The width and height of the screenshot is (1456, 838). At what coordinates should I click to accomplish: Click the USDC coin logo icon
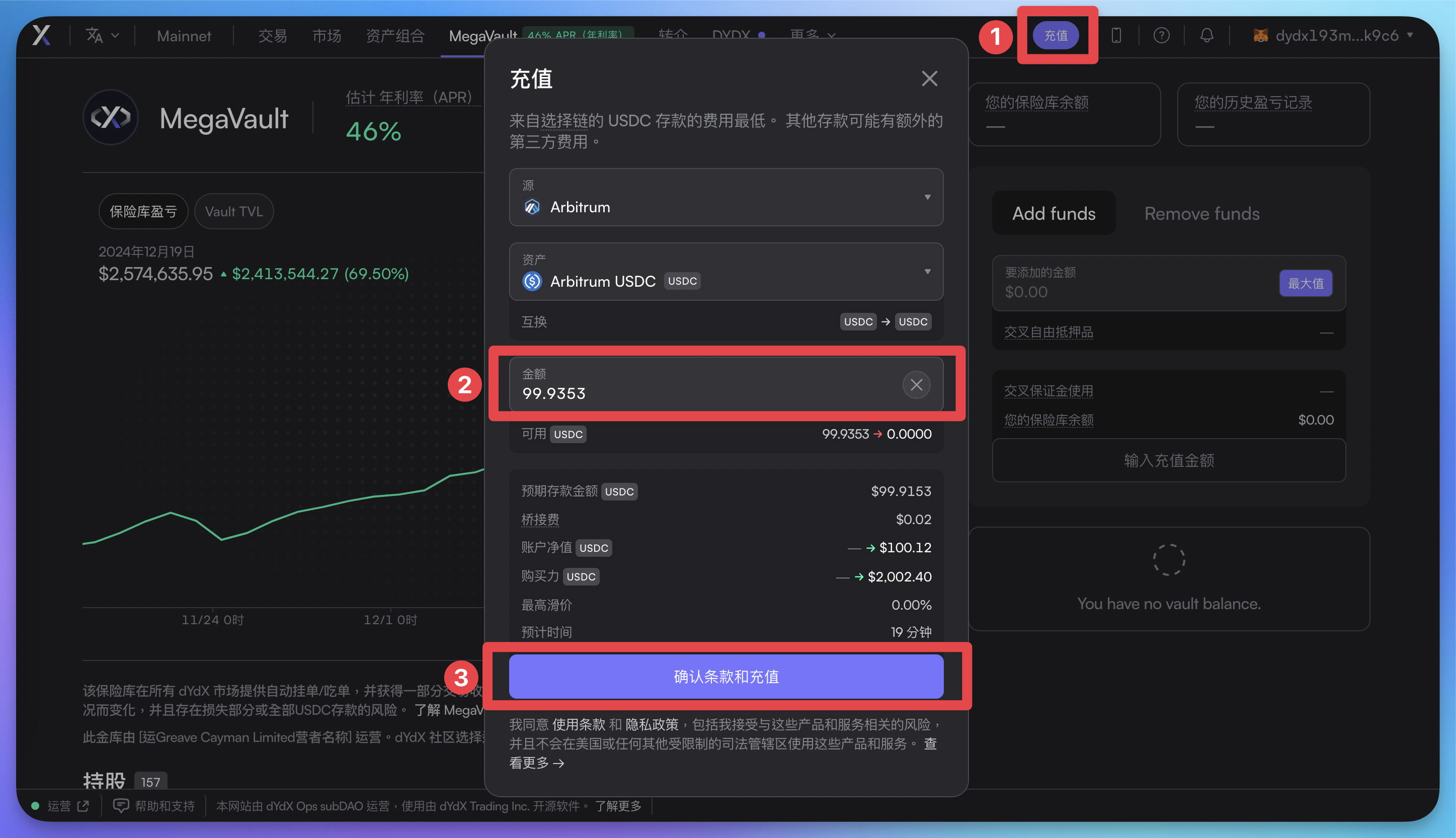pyautogui.click(x=532, y=281)
